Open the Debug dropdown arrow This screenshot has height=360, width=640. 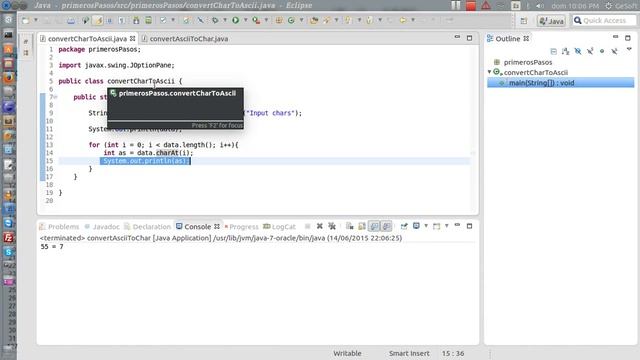(x=224, y=20)
